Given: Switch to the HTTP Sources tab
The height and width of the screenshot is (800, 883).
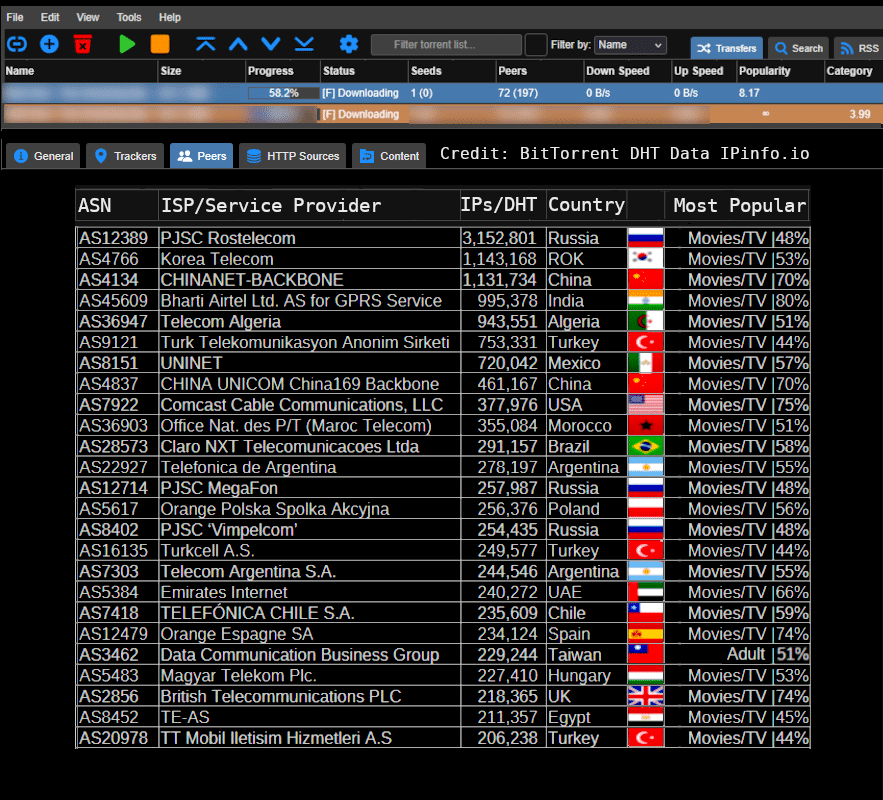Looking at the screenshot, I should coord(293,156).
